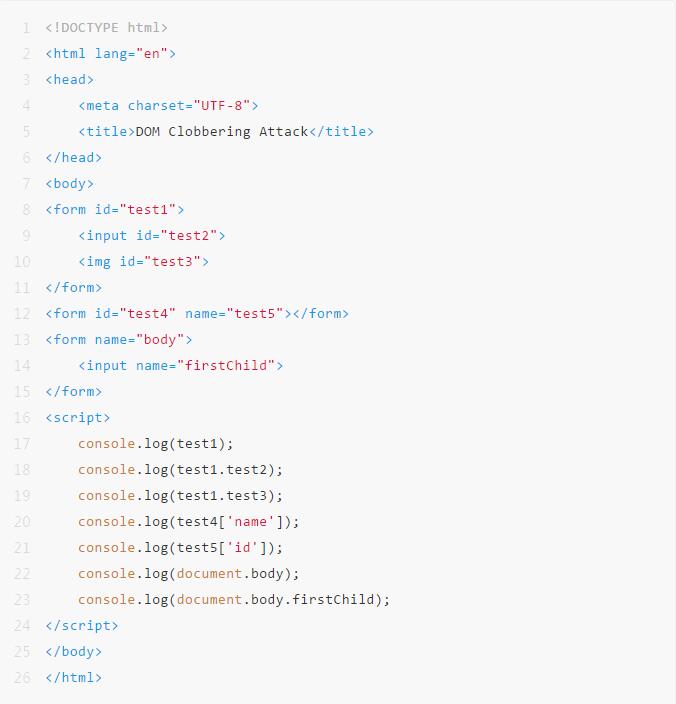Click the html lang="en" opening tag

(x=110, y=54)
